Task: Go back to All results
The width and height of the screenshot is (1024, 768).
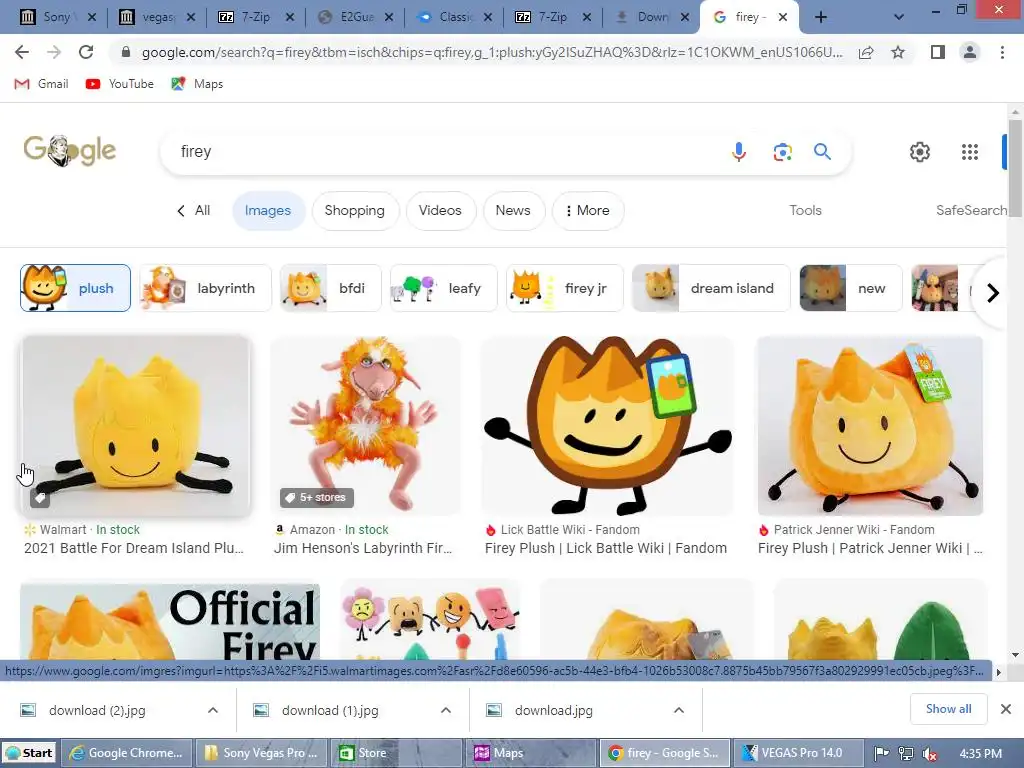Action: 194,210
